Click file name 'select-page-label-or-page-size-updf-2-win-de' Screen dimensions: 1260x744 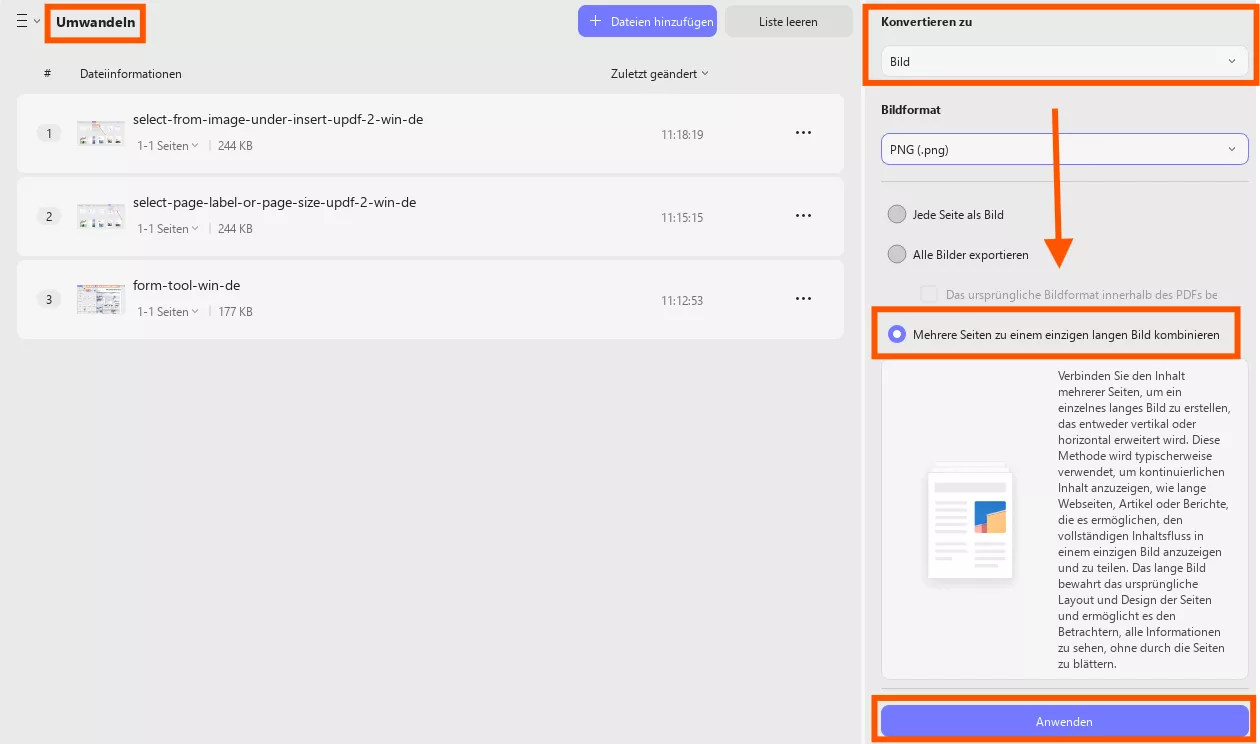274,202
